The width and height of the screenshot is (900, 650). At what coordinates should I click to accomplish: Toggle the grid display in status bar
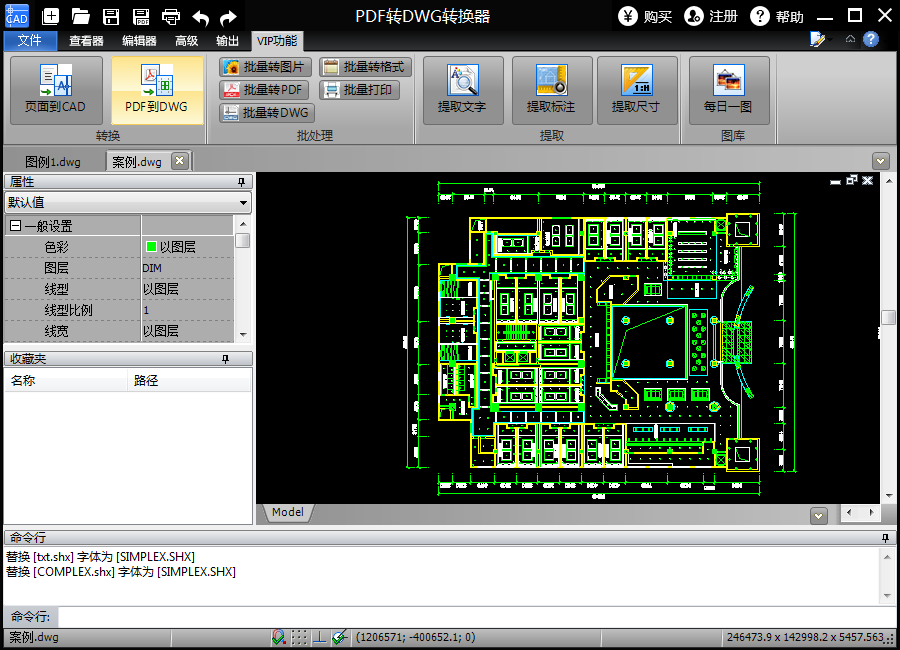pos(299,637)
